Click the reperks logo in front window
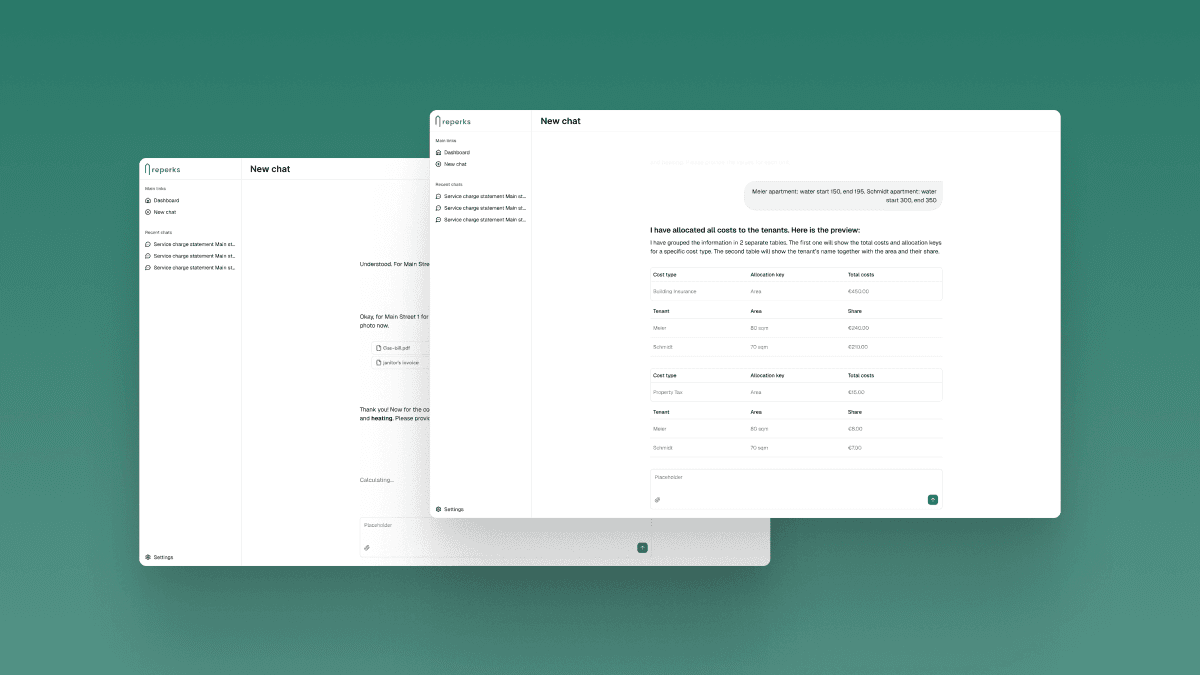Screen dimensions: 1200x675 click(453, 121)
